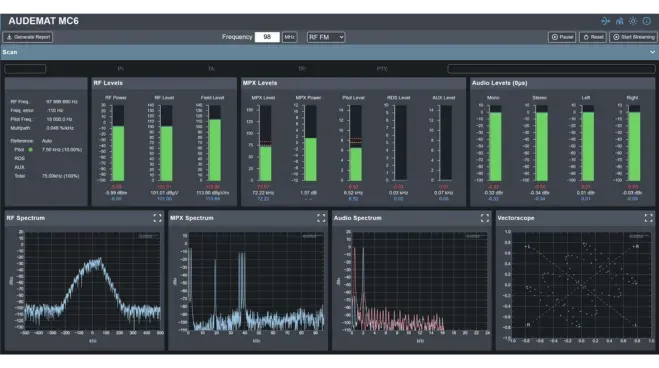
Task: Click the Frequency input field showing 98
Action: 267,37
